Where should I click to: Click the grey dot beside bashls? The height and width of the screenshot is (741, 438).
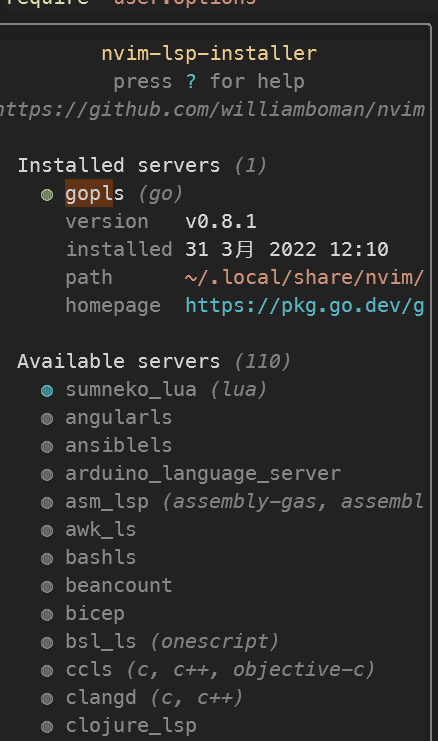click(47, 559)
